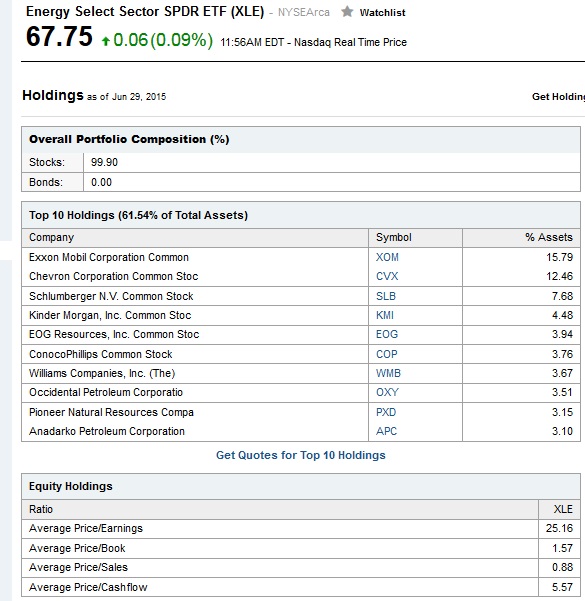The height and width of the screenshot is (601, 585).
Task: Open the EOG symbol link
Action: (x=387, y=334)
